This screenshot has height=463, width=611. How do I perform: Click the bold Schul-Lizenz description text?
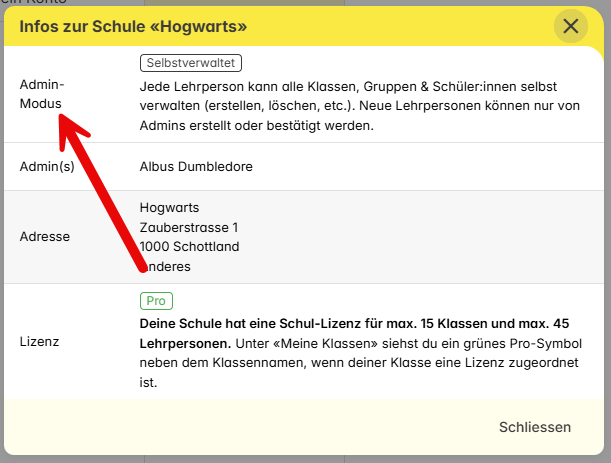tap(354, 333)
